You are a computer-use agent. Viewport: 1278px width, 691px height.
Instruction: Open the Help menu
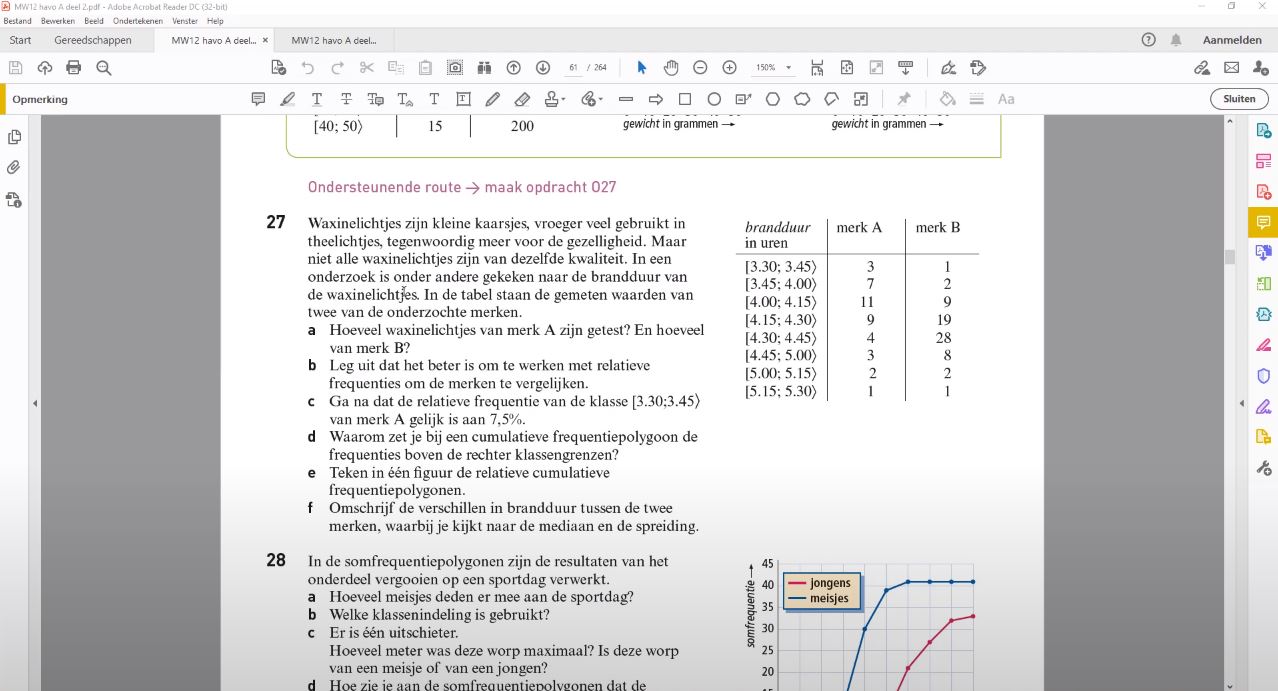coord(215,21)
